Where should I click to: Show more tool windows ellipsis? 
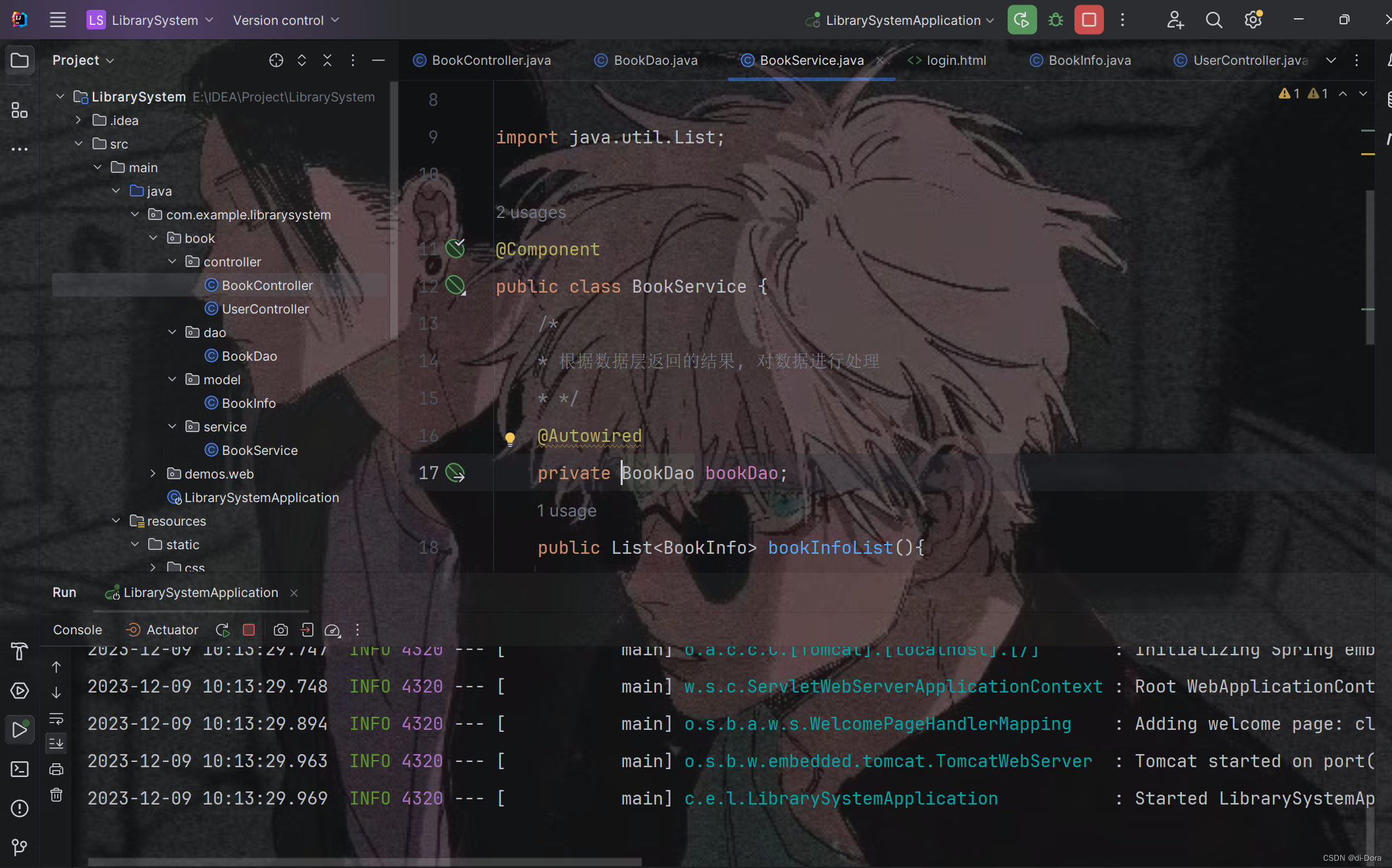click(20, 149)
